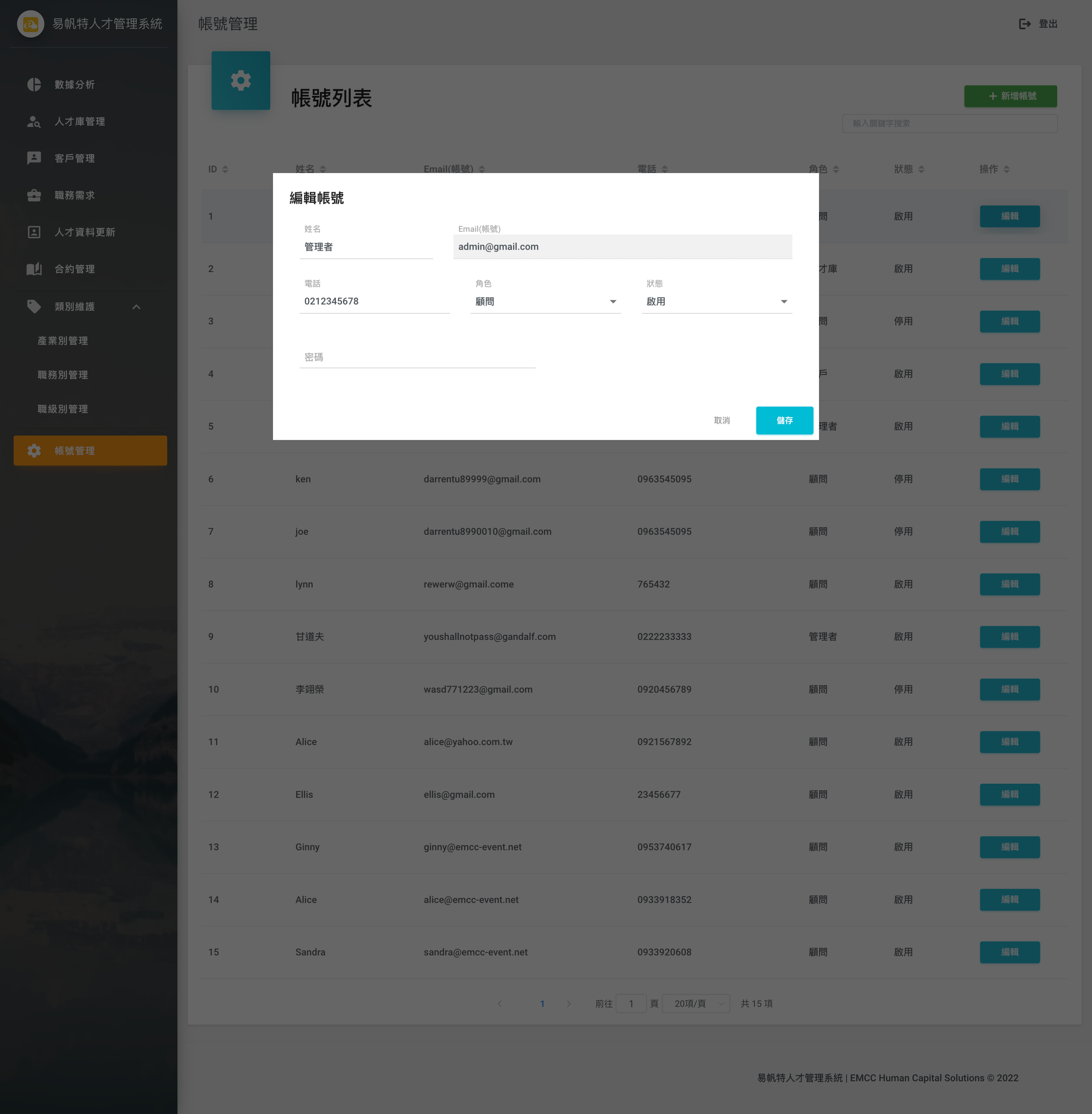Click the 姓名 field containing 管理者

[x=365, y=247]
